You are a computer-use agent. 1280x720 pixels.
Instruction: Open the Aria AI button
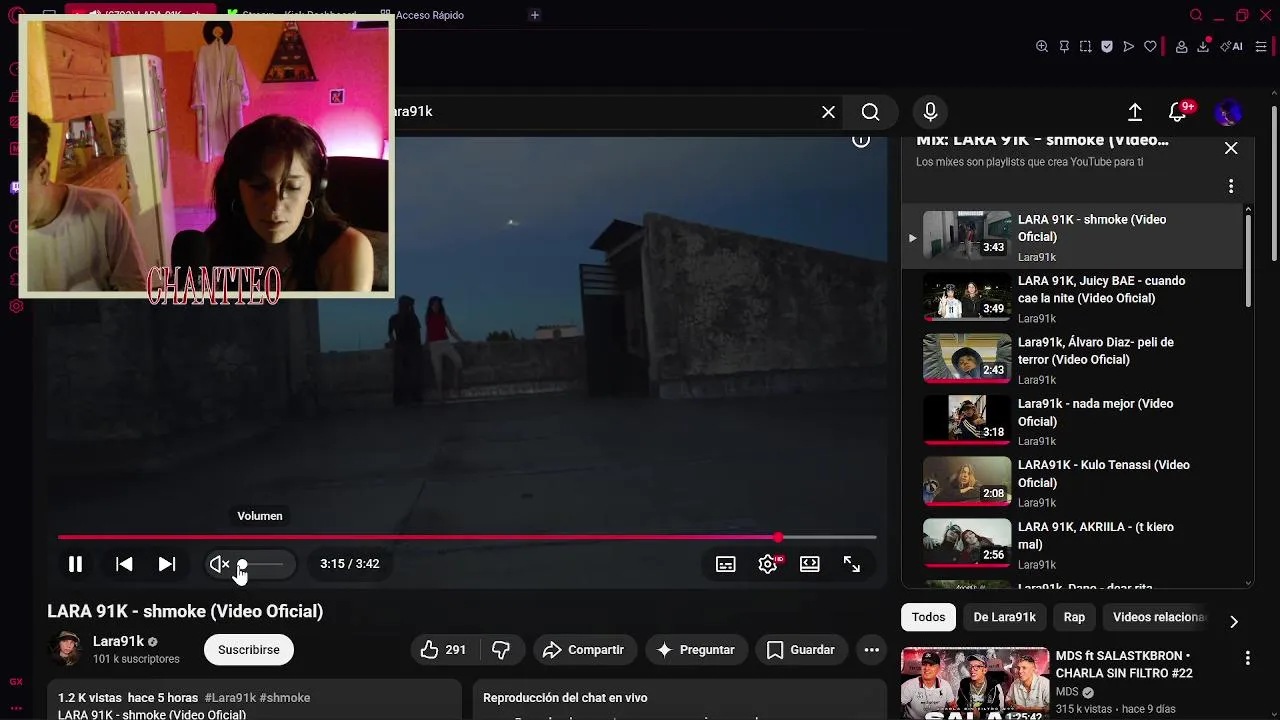(1232, 47)
